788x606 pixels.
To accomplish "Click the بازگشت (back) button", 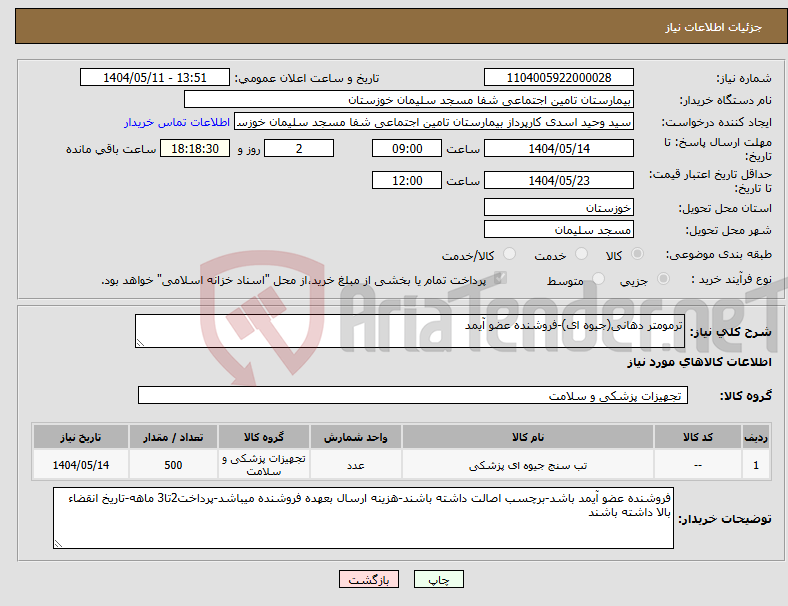I will point(368,579).
